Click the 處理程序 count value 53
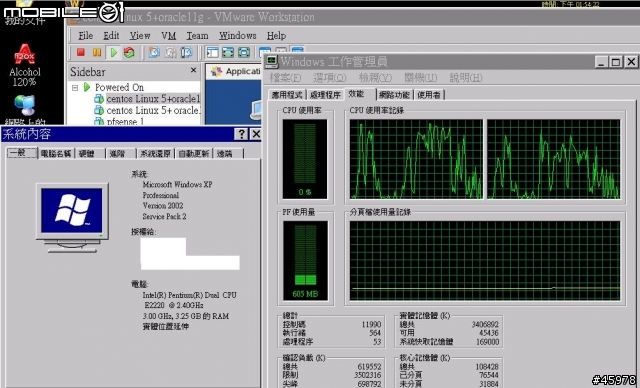Viewport: 640px width, 388px height. click(377, 341)
